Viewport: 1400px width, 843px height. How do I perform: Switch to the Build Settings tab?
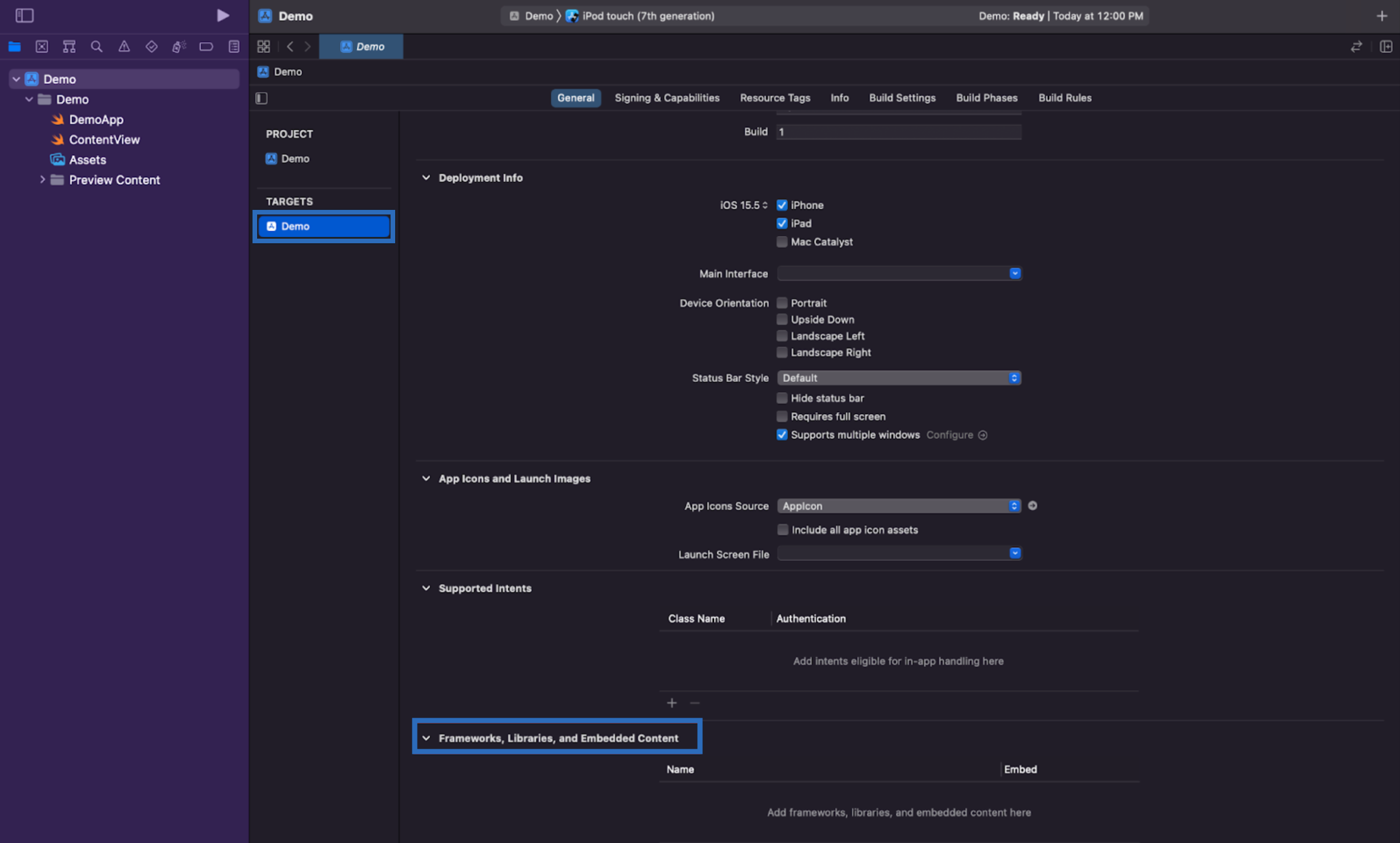pos(902,98)
